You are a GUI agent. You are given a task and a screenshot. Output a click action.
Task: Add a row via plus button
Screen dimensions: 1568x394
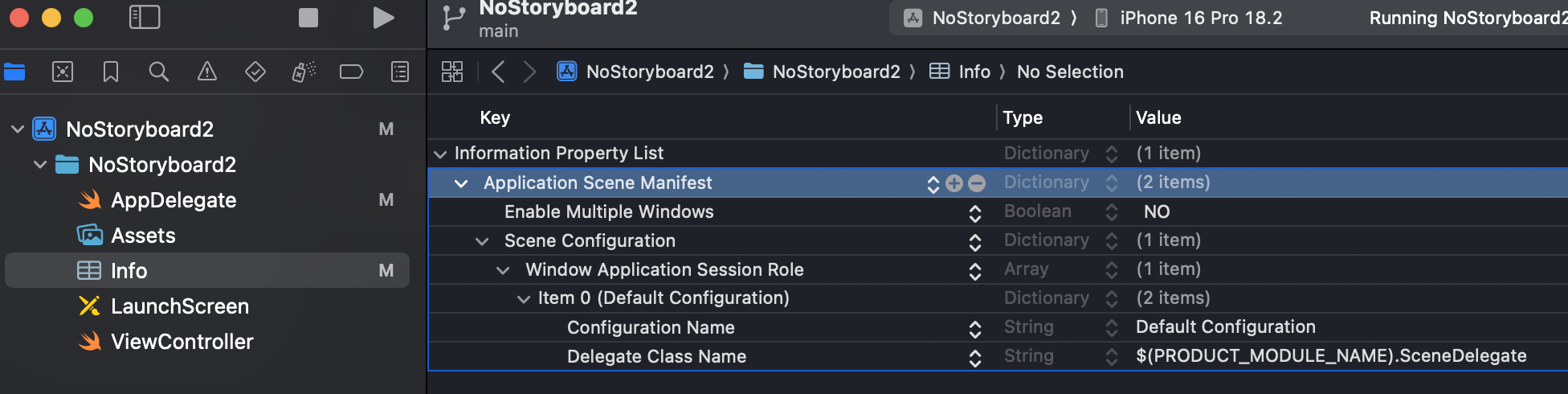tap(954, 183)
